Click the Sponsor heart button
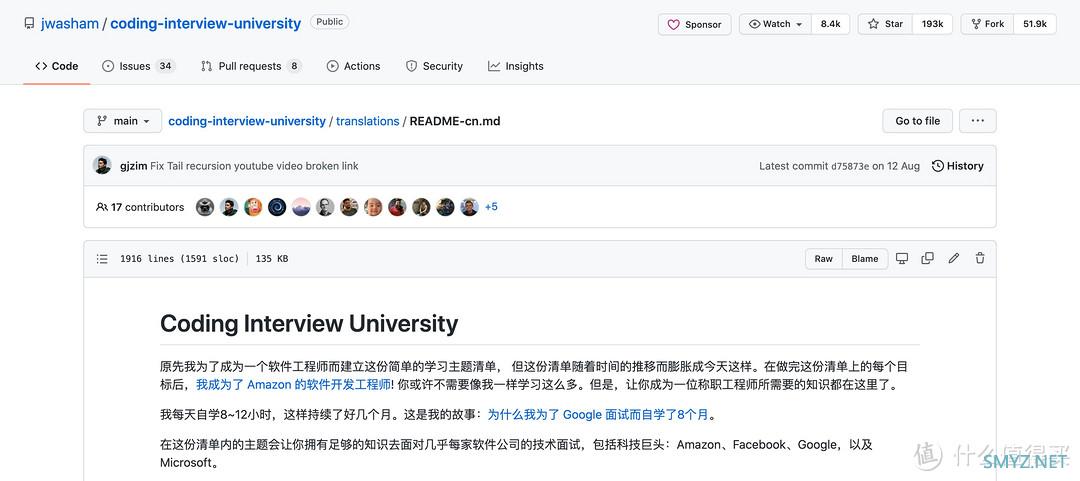The width and height of the screenshot is (1080, 481). tap(694, 24)
